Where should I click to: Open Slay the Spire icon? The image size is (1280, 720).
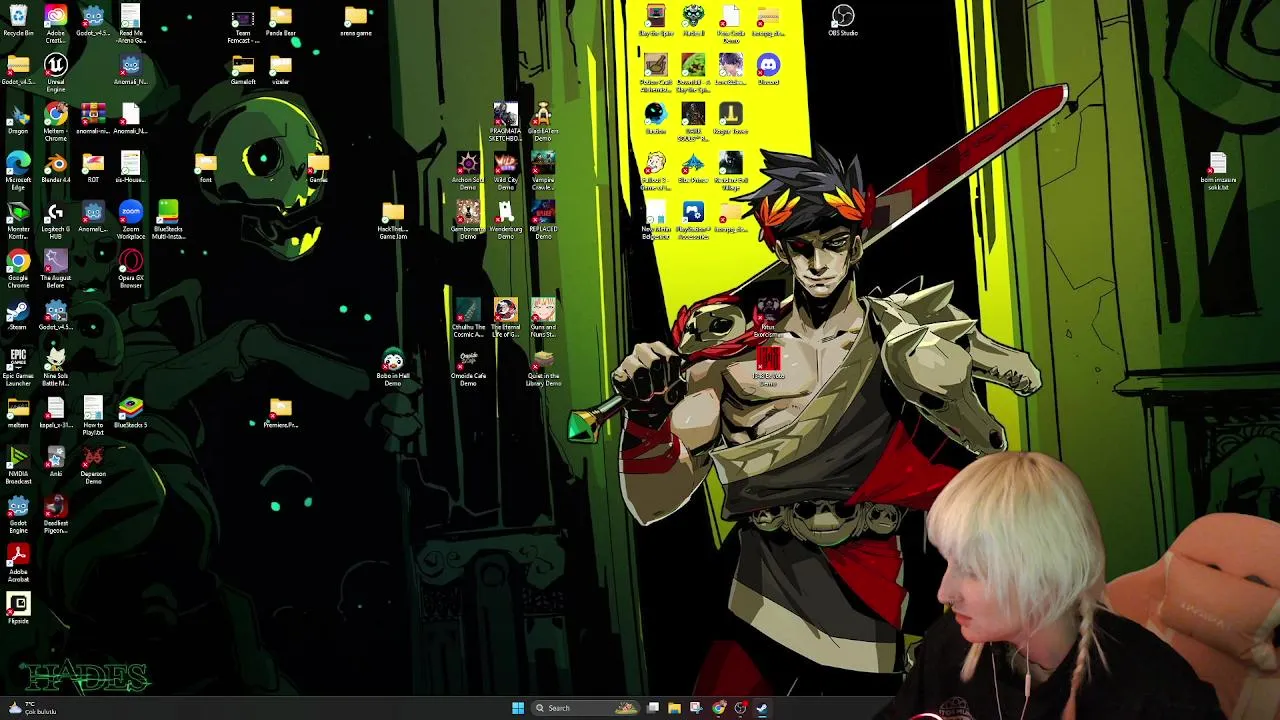656,21
